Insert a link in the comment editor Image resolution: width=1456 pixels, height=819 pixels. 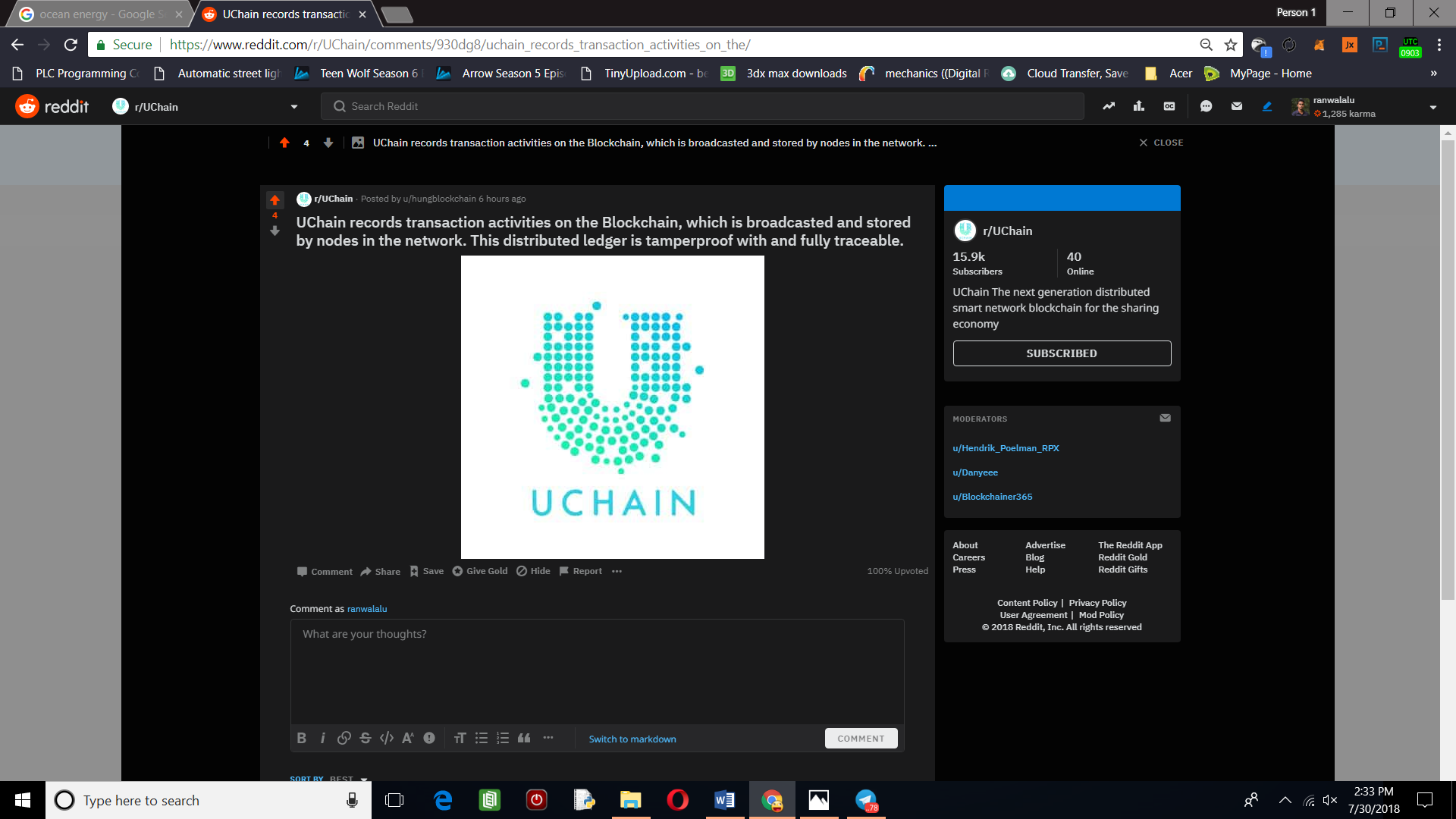coord(344,738)
